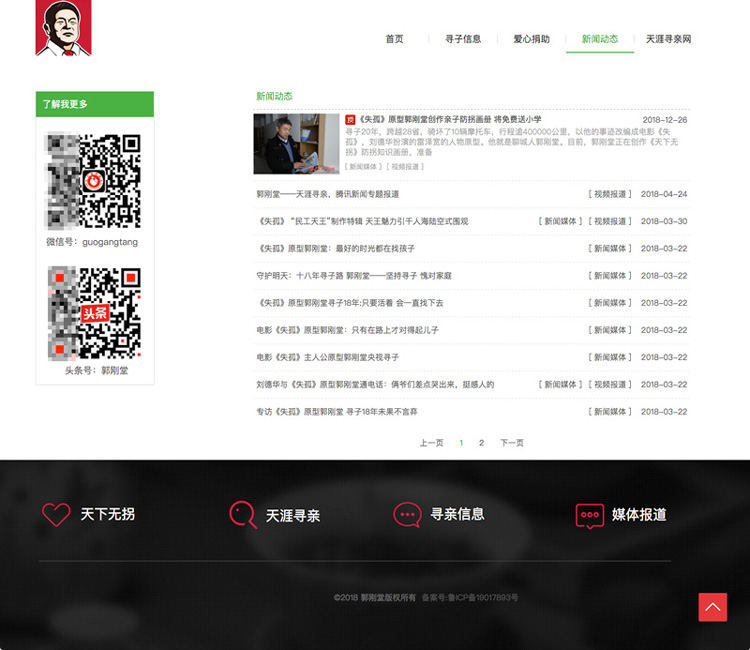The height and width of the screenshot is (650, 750).
Task: Click the magnifier icon beside 天涯寻亲
Action: (x=243, y=515)
